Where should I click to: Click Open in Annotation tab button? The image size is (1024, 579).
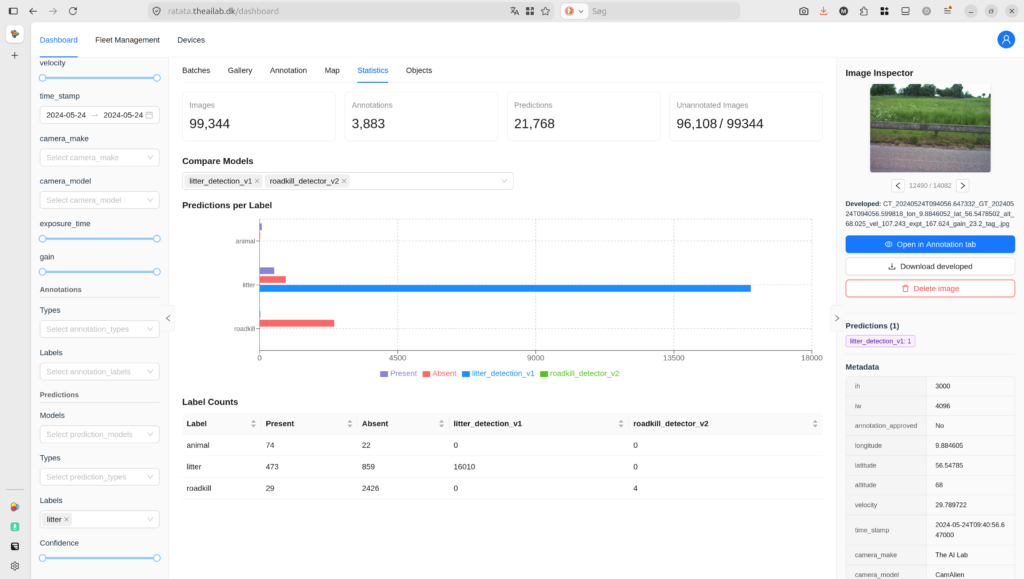point(930,244)
